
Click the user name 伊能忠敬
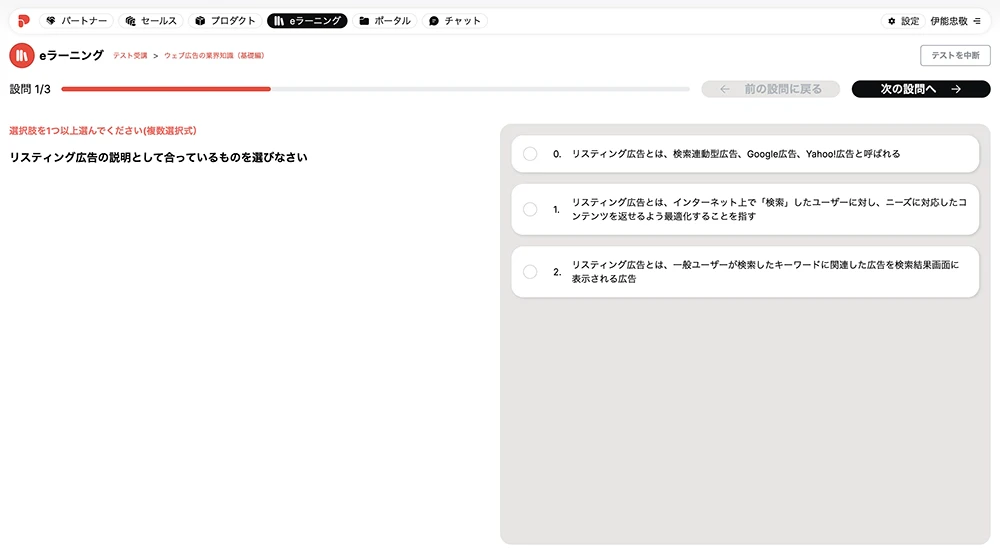949,21
